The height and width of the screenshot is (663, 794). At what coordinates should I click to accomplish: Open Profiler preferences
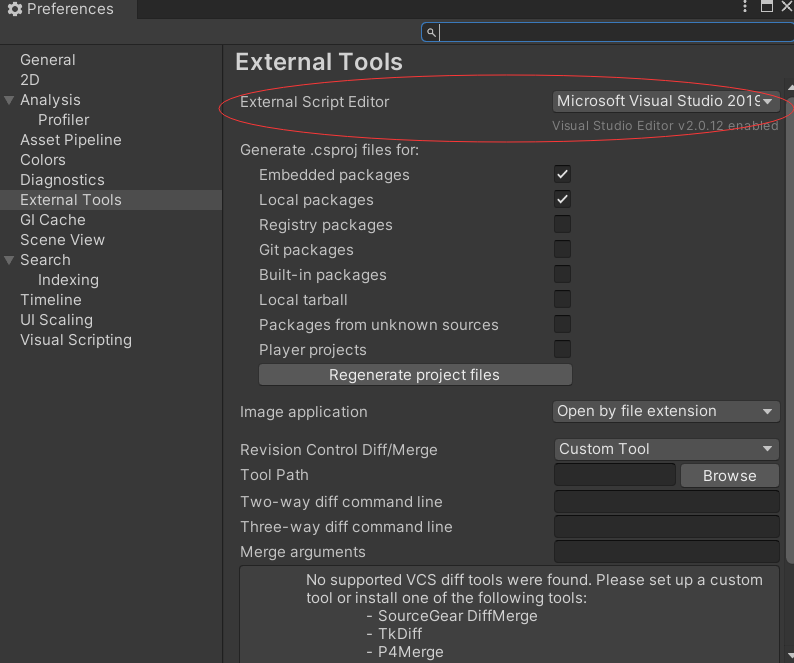click(x=63, y=120)
